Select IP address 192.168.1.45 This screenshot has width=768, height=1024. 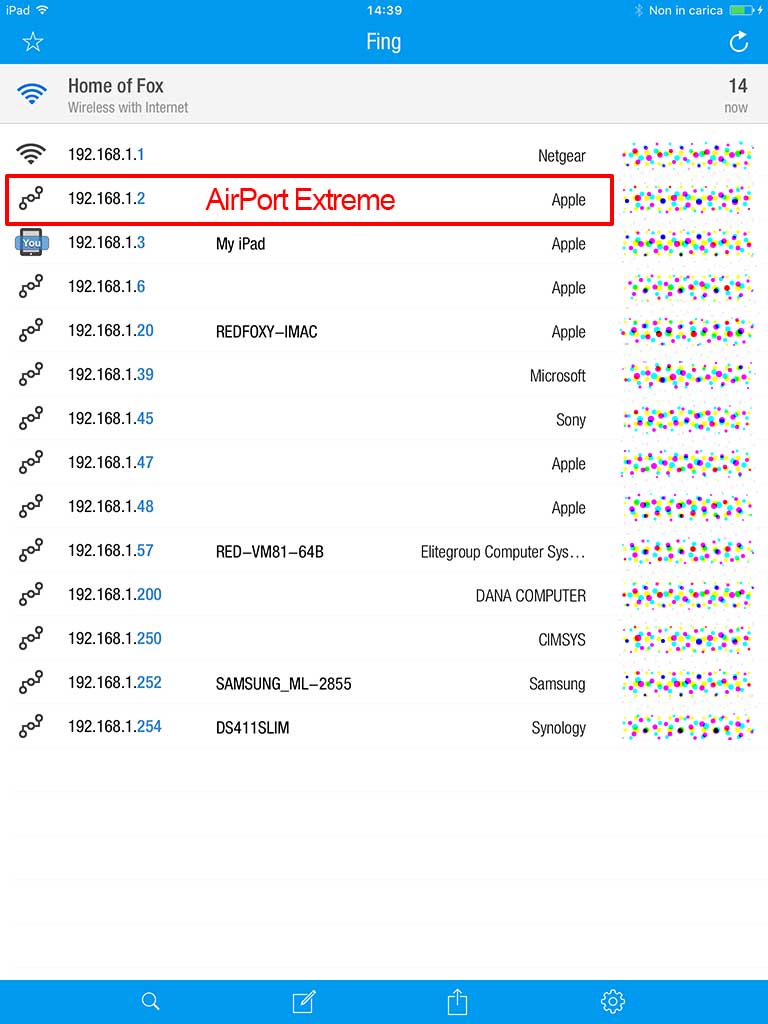111,418
